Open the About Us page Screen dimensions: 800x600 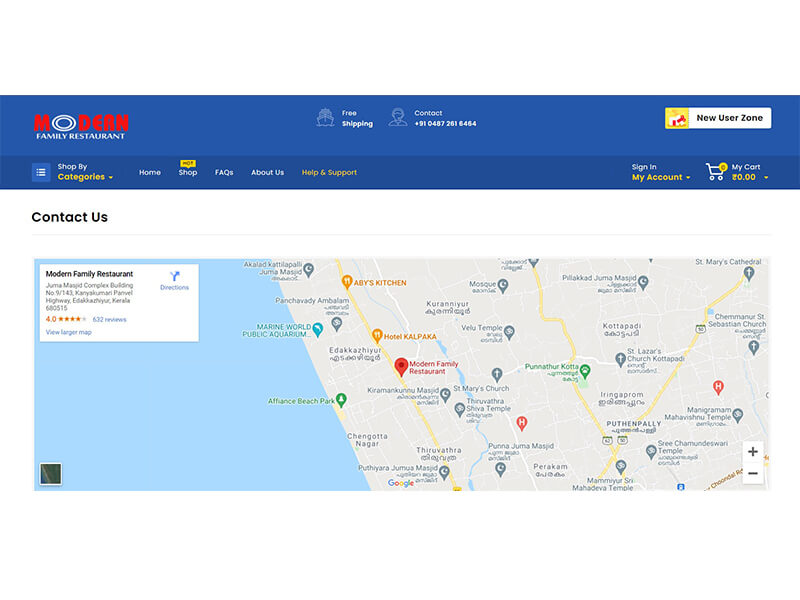click(267, 172)
